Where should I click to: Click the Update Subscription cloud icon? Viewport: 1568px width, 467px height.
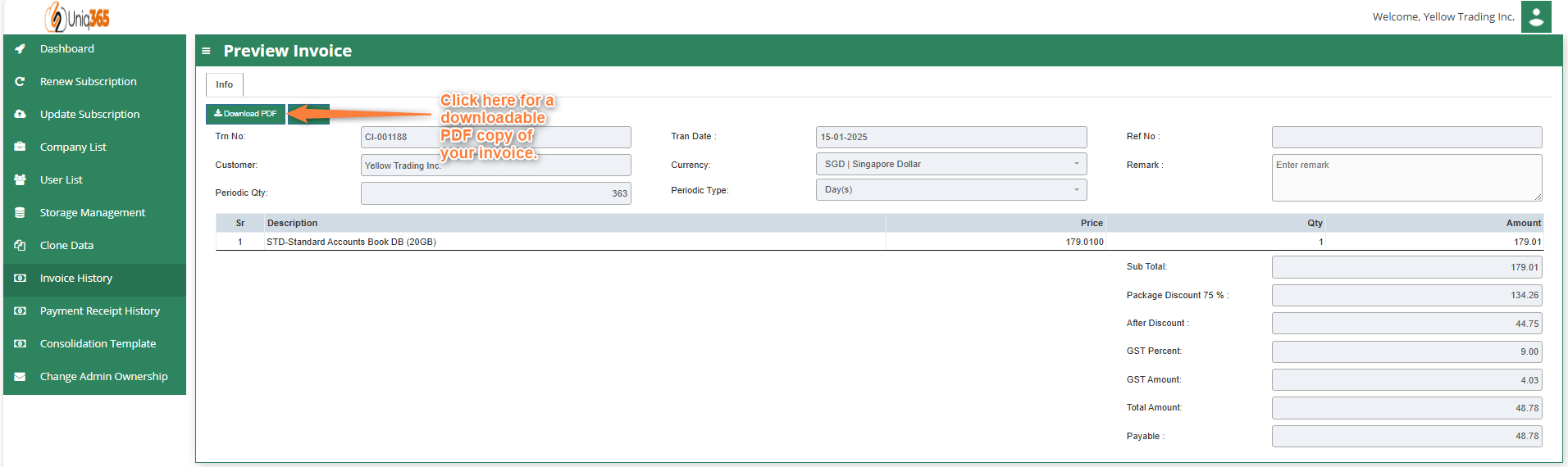click(20, 115)
